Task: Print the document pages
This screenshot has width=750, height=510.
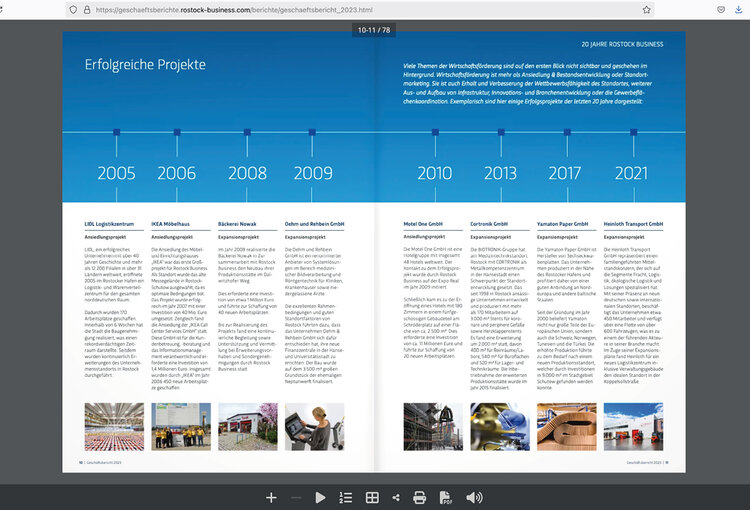Action: (419, 498)
